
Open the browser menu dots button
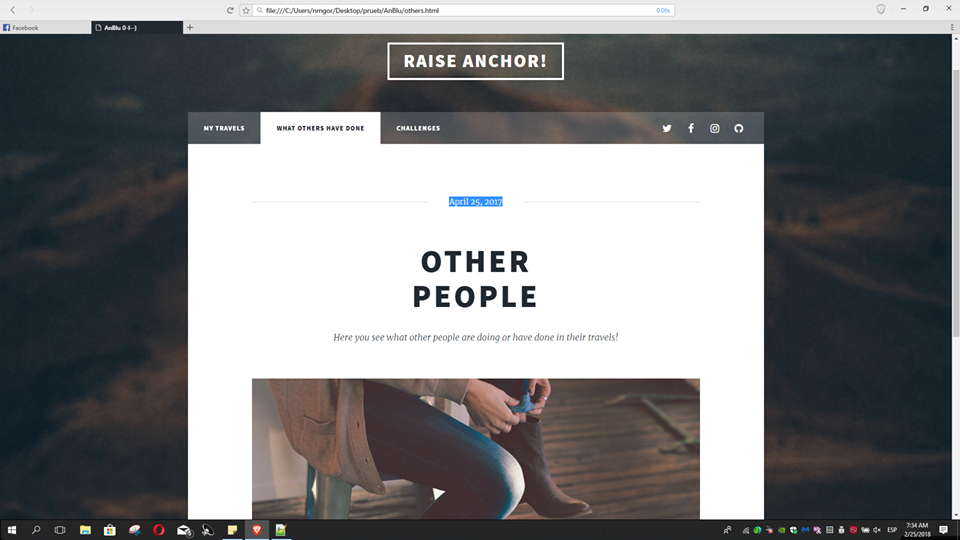[952, 28]
